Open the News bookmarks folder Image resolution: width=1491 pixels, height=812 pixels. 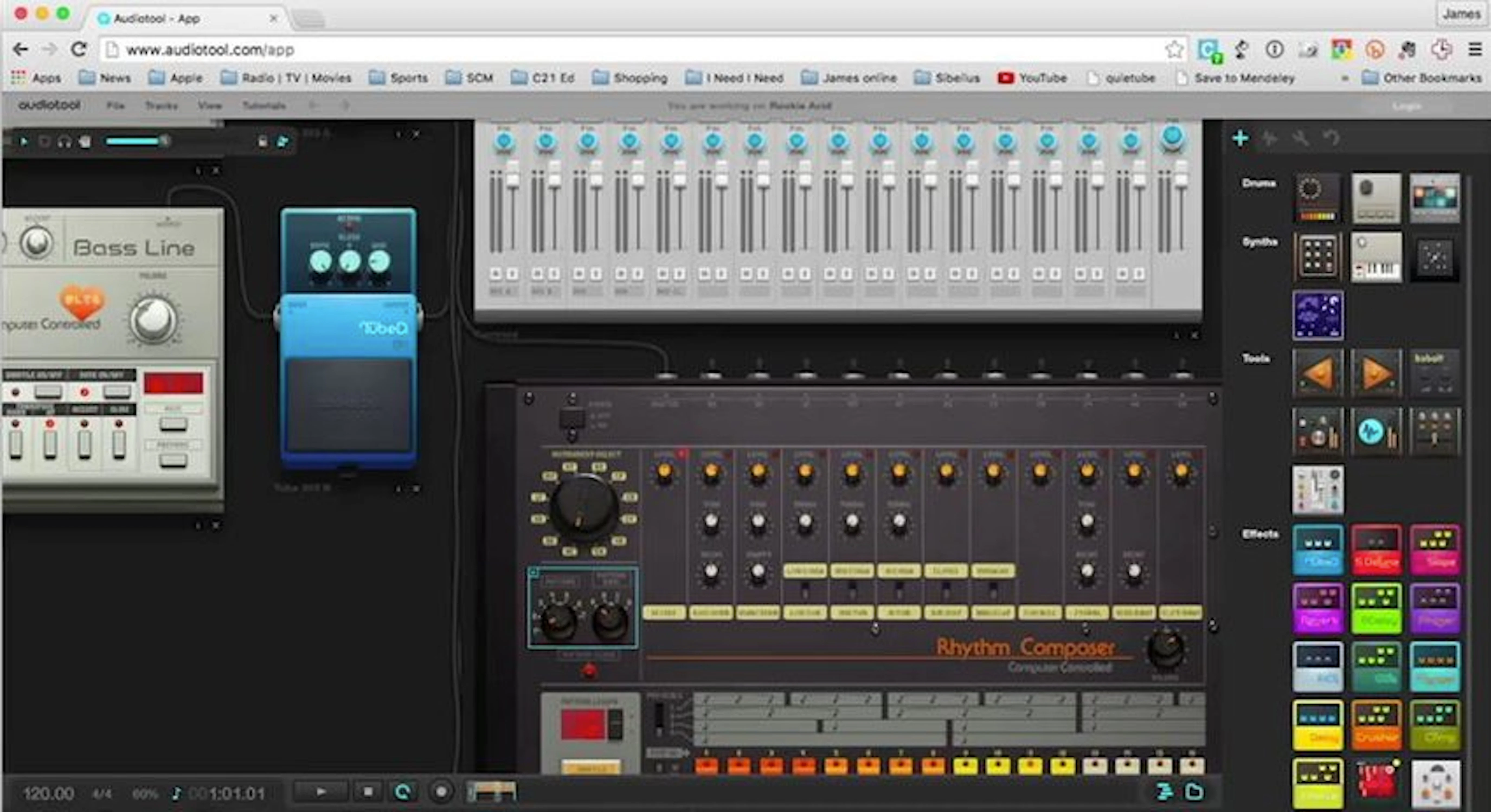coord(115,78)
